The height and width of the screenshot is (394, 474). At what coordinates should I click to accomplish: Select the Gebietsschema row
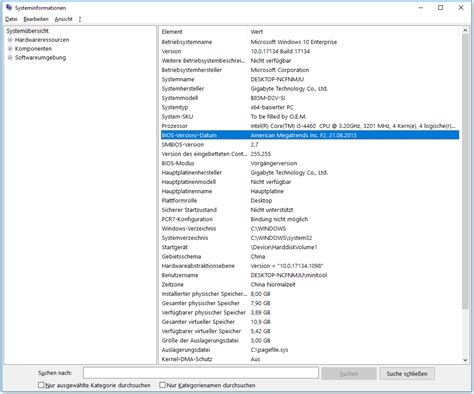pos(310,257)
